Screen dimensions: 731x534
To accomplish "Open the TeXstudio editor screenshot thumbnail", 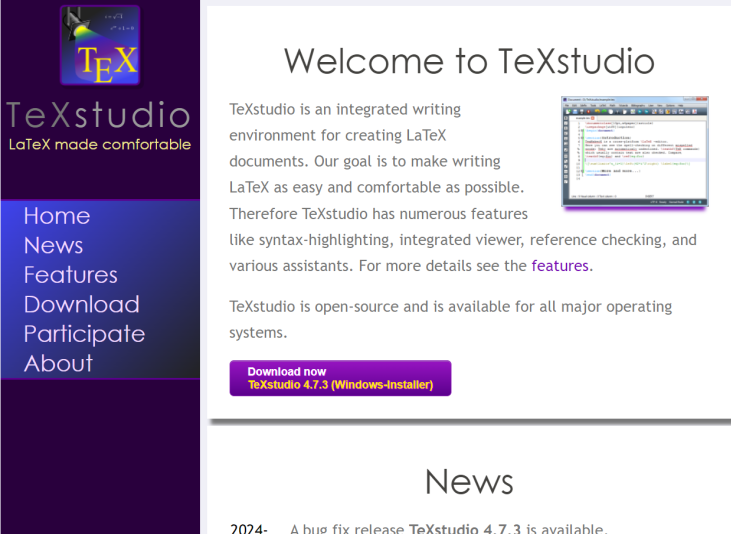I will pyautogui.click(x=635, y=152).
